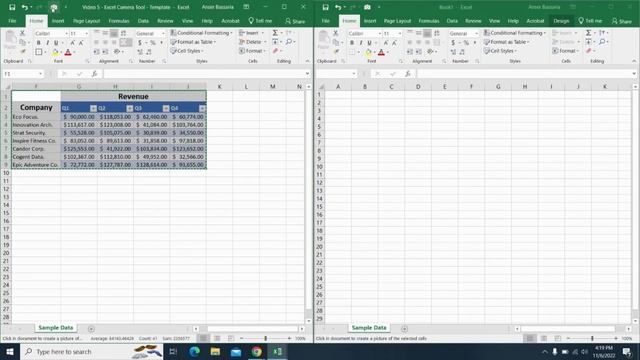Click Delete in left window Cells group

point(252,42)
